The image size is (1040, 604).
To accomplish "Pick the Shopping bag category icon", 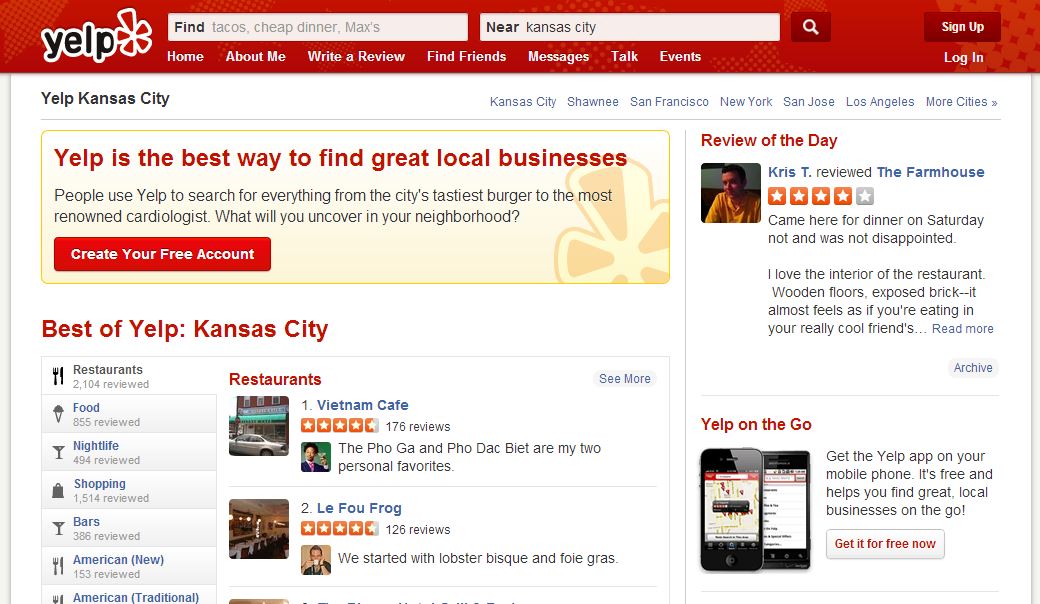I will 58,491.
